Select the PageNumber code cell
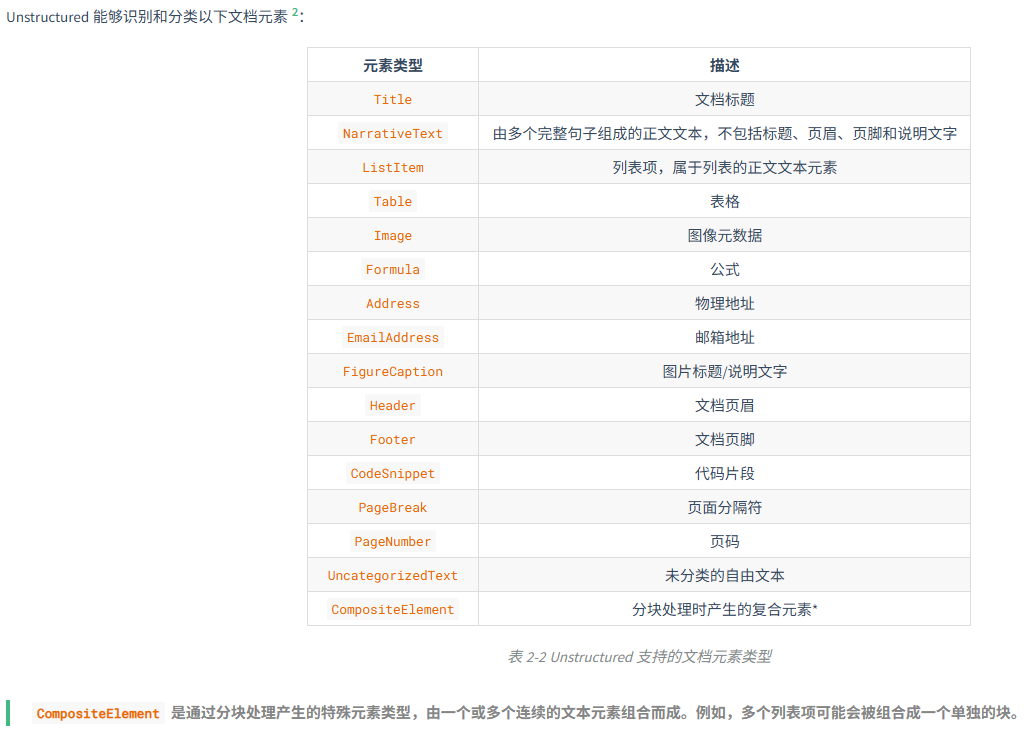Viewport: 1026px width, 735px height. [x=393, y=542]
